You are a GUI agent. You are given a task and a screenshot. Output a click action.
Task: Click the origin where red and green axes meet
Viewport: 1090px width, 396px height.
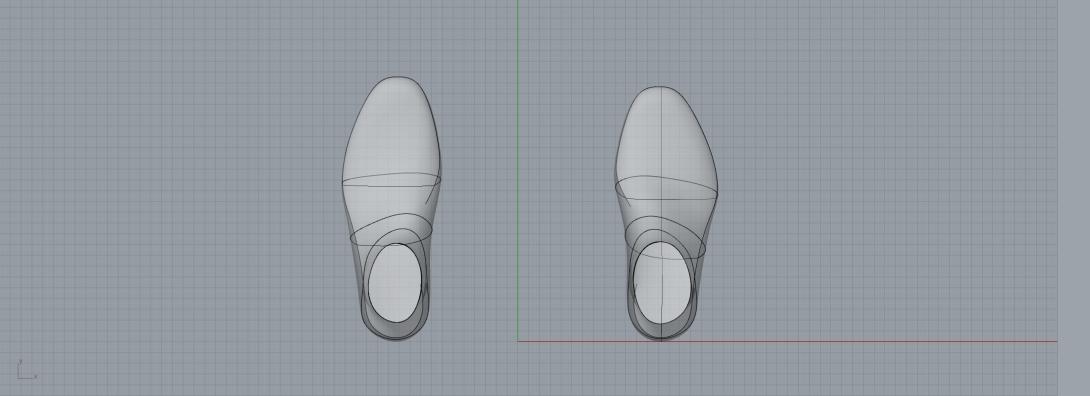517,341
